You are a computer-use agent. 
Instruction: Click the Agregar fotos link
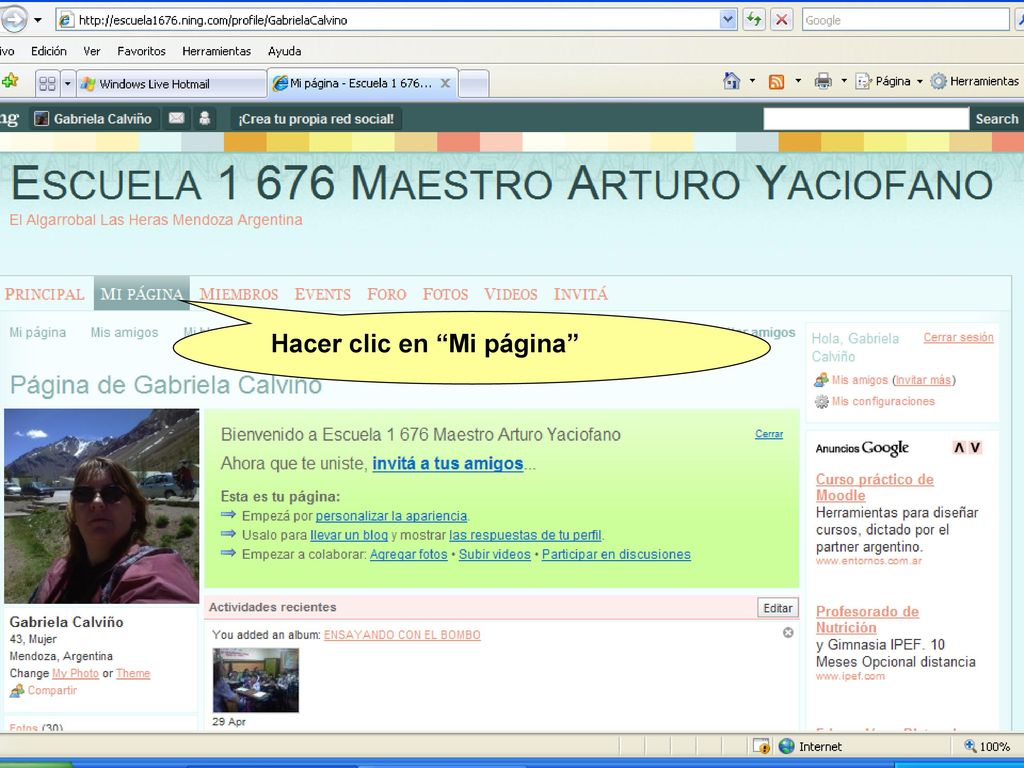click(x=408, y=554)
